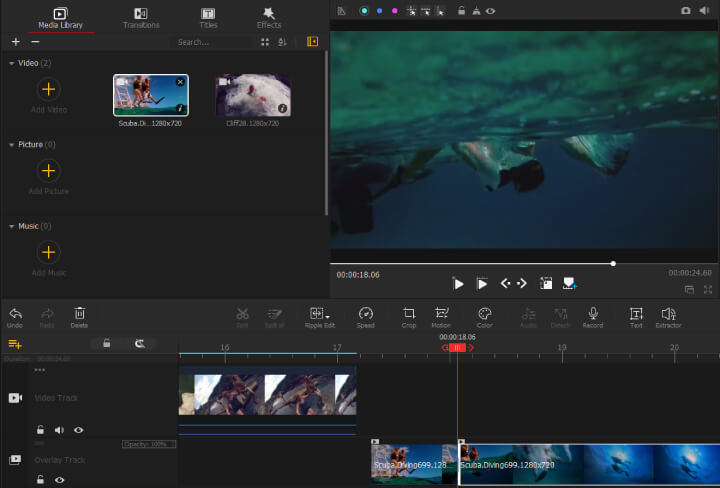Toggle the lock on the Overlay Track
720x488 pixels.
(x=41, y=480)
